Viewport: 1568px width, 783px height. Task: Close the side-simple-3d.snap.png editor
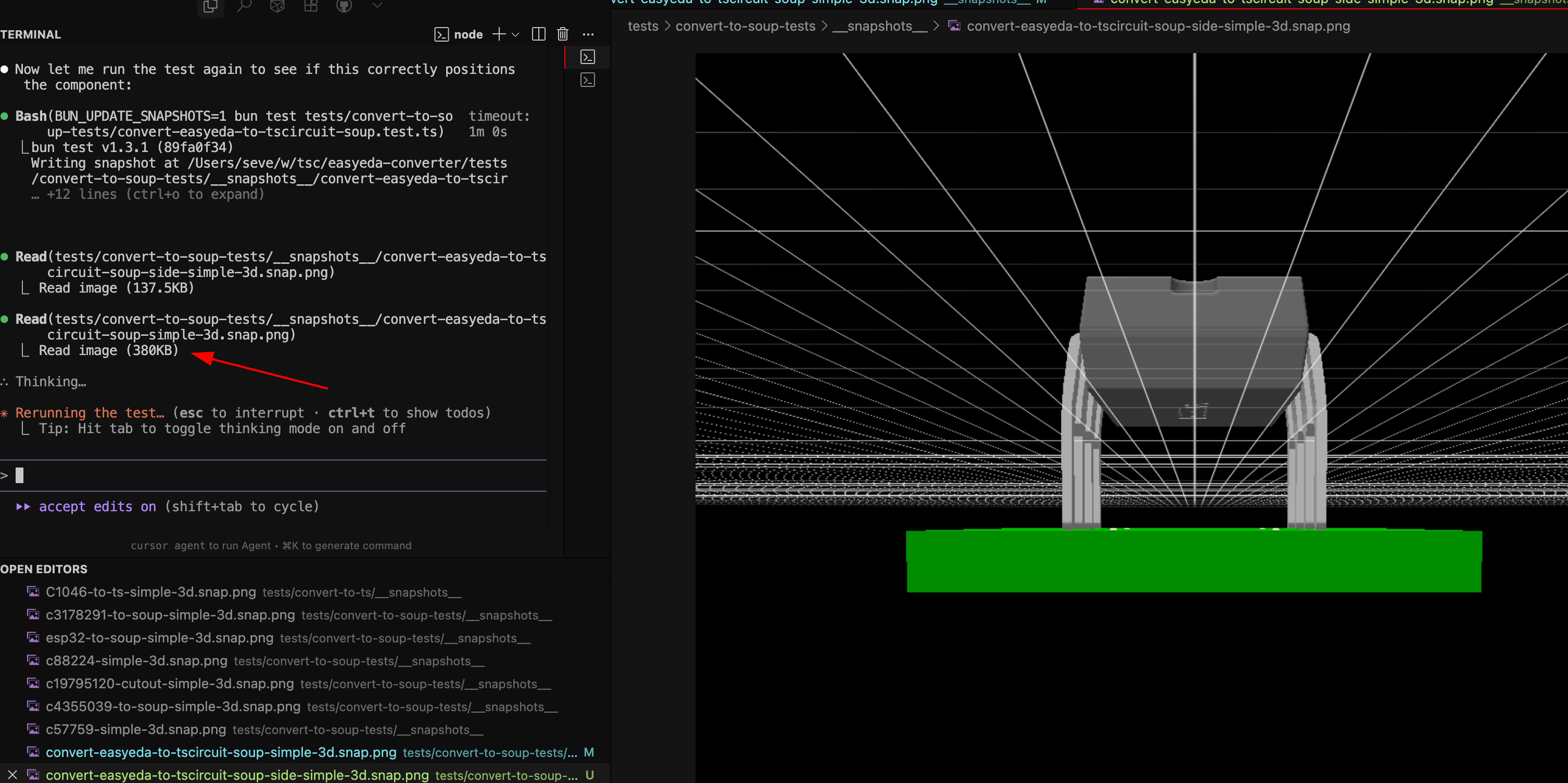tap(12, 775)
